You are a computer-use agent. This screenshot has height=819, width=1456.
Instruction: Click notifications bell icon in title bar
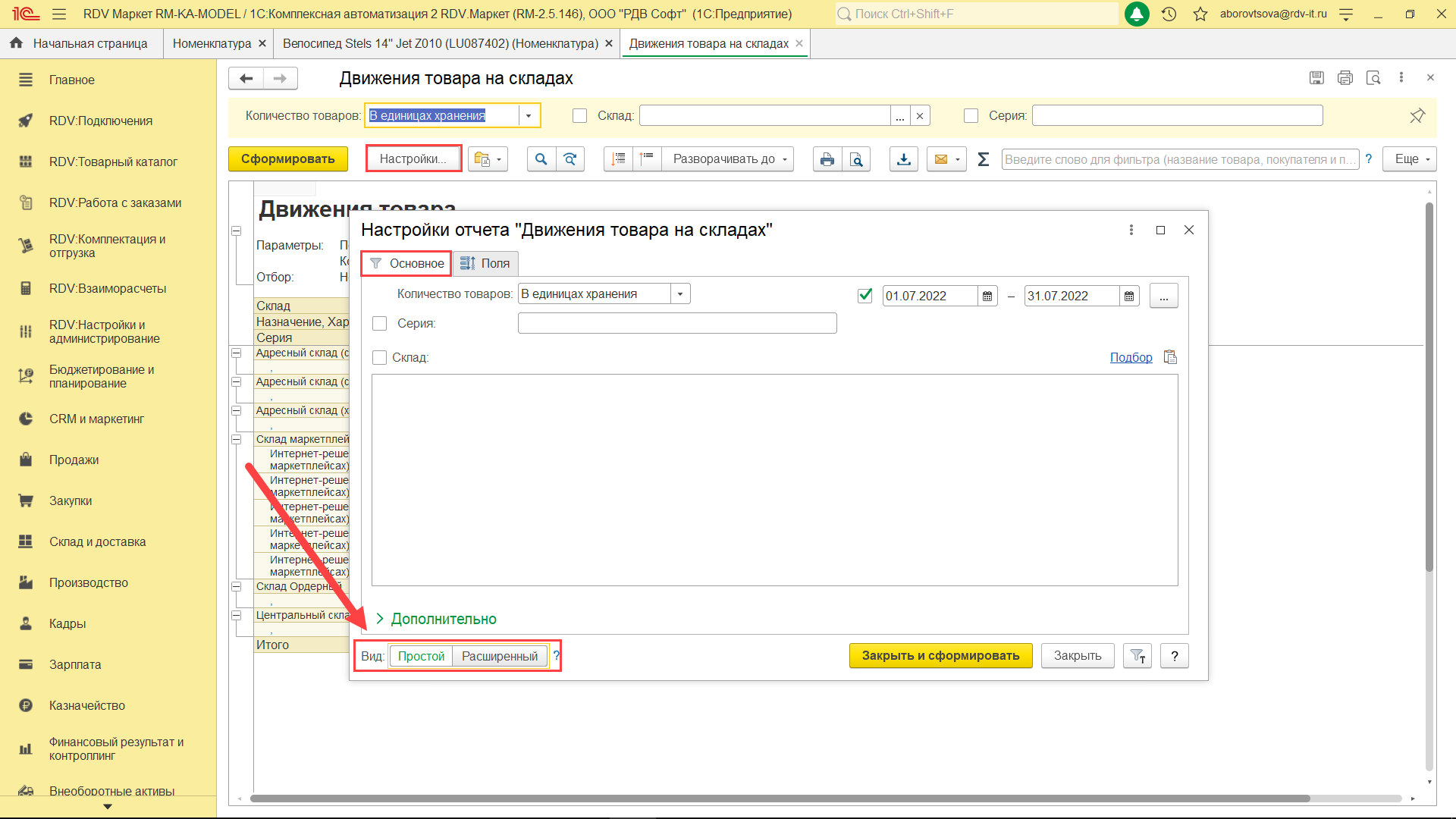[1136, 14]
